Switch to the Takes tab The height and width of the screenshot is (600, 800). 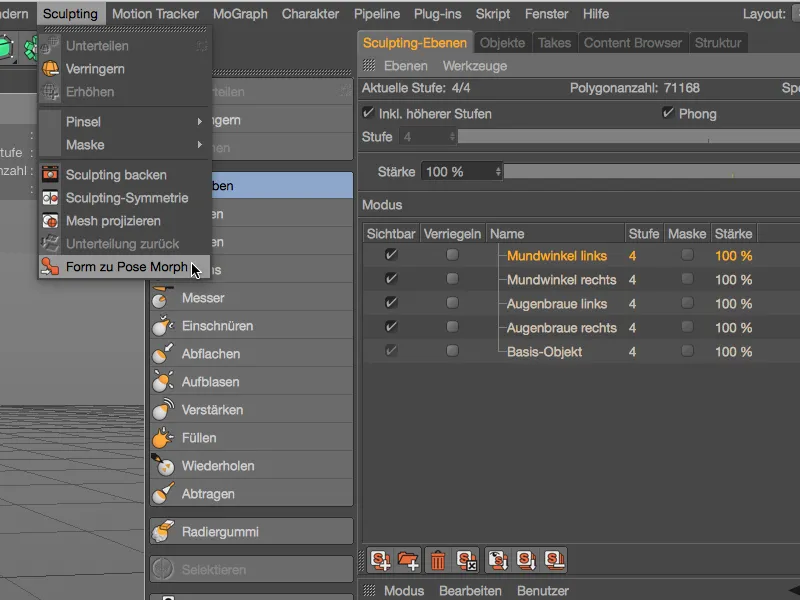(555, 43)
